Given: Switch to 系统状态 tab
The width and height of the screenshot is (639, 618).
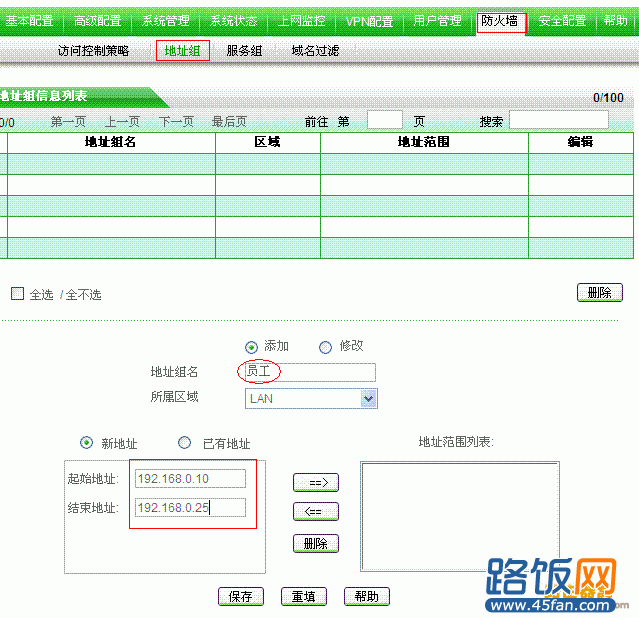Looking at the screenshot, I should (234, 20).
